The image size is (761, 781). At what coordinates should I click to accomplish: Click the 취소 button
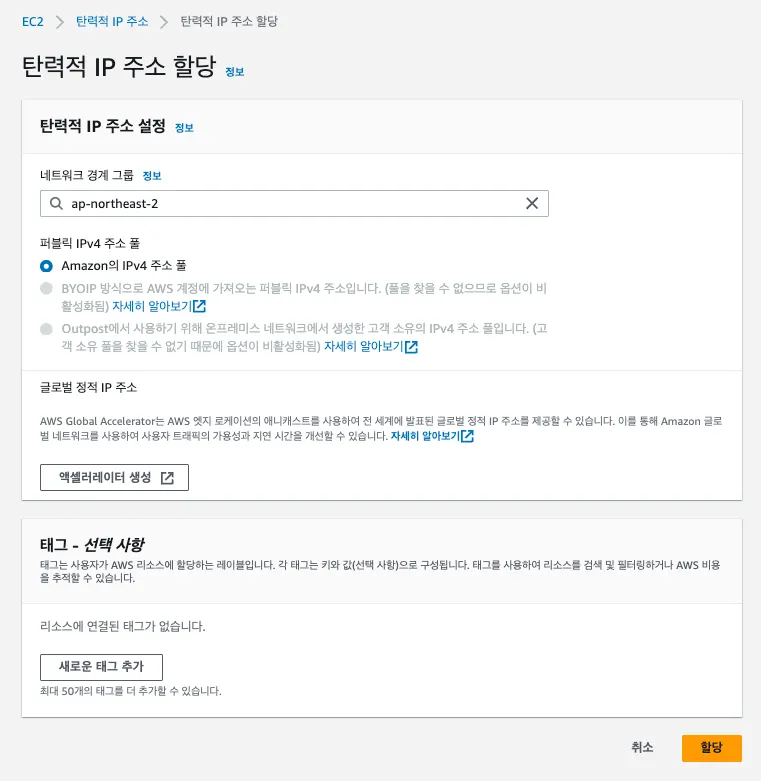642,748
